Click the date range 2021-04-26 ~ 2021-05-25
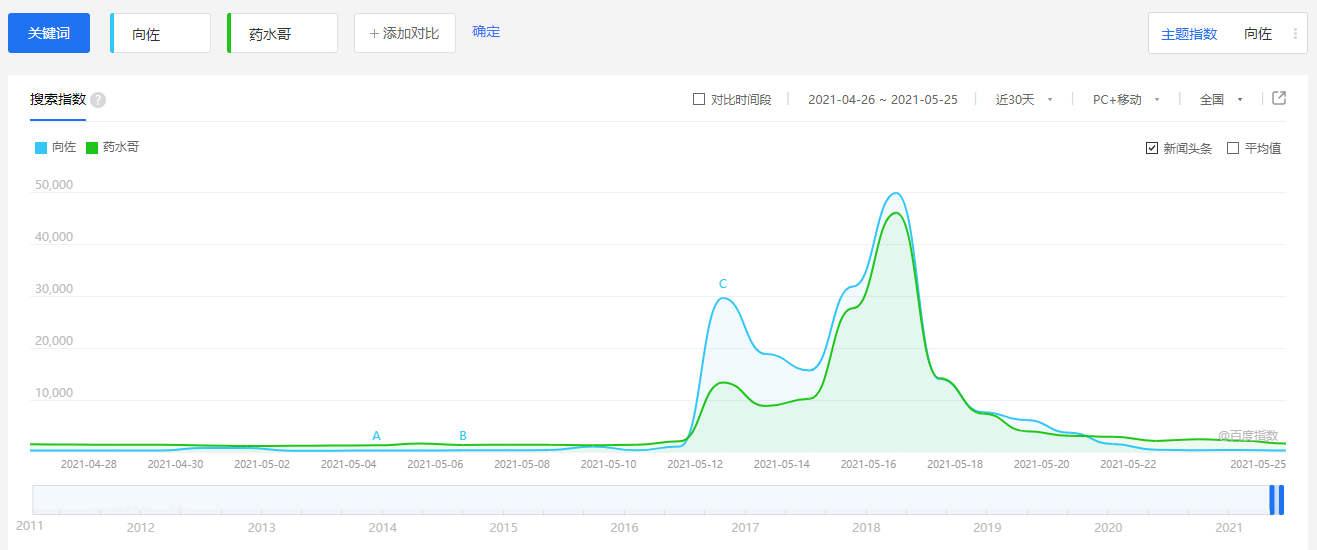1317x550 pixels. point(882,100)
